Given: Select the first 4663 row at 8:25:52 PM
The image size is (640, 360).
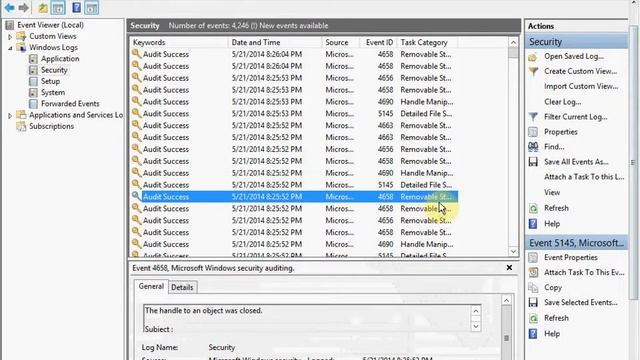Looking at the screenshot, I should (294, 126).
